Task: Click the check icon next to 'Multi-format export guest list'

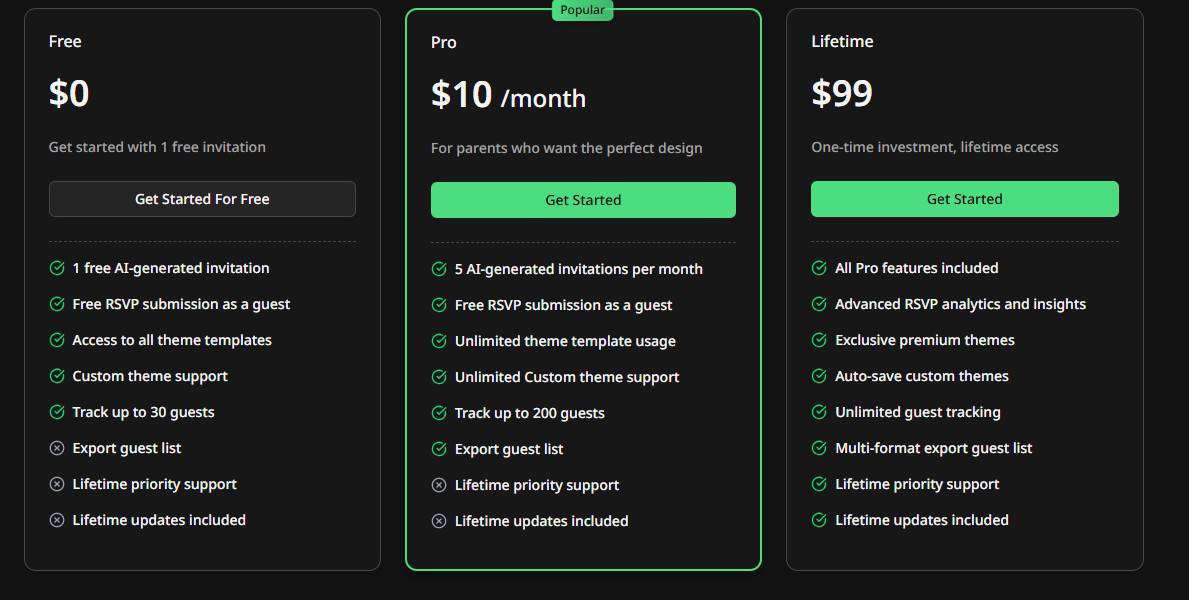Action: [x=819, y=448]
